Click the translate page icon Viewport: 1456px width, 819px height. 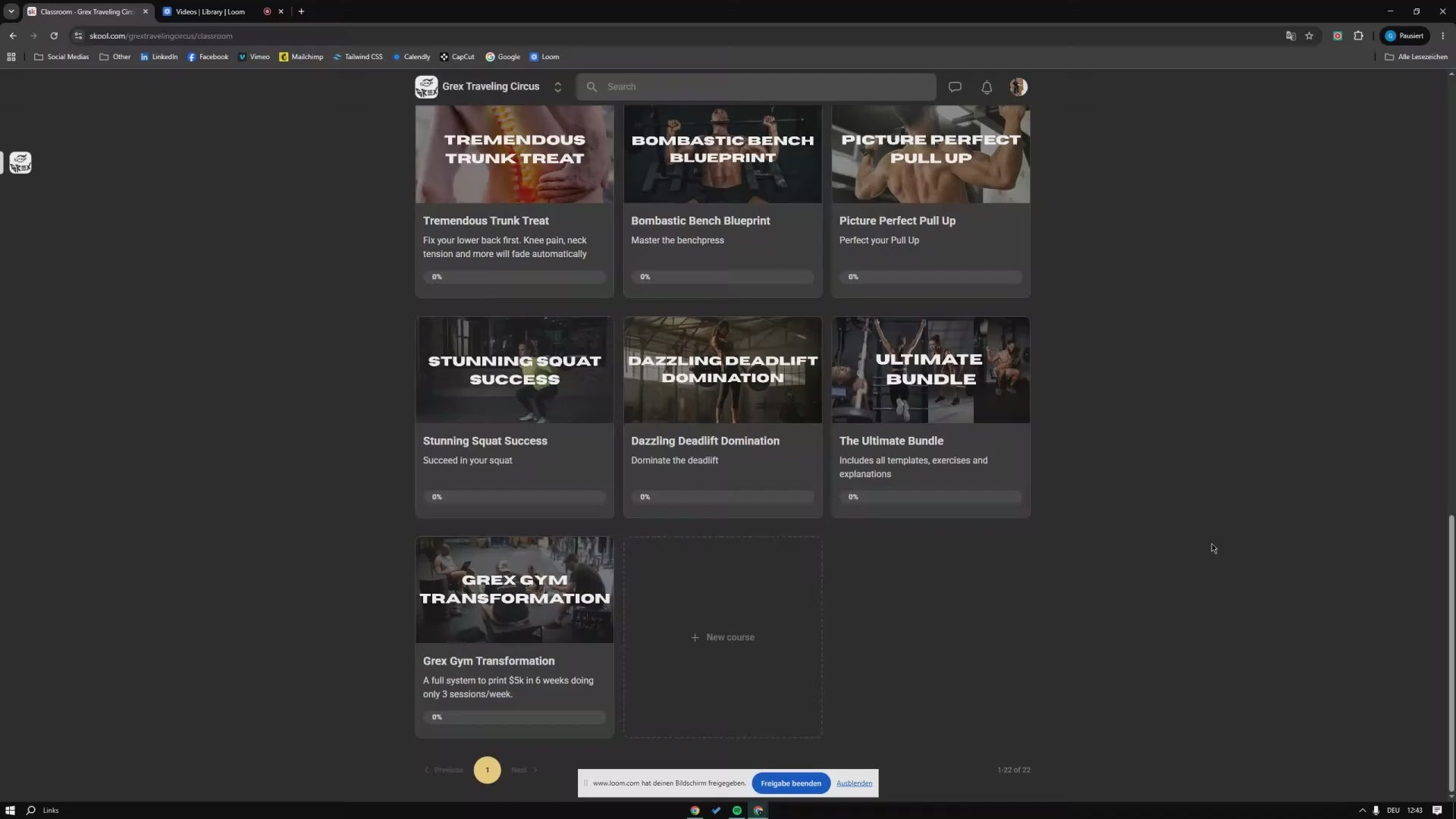pos(1291,36)
